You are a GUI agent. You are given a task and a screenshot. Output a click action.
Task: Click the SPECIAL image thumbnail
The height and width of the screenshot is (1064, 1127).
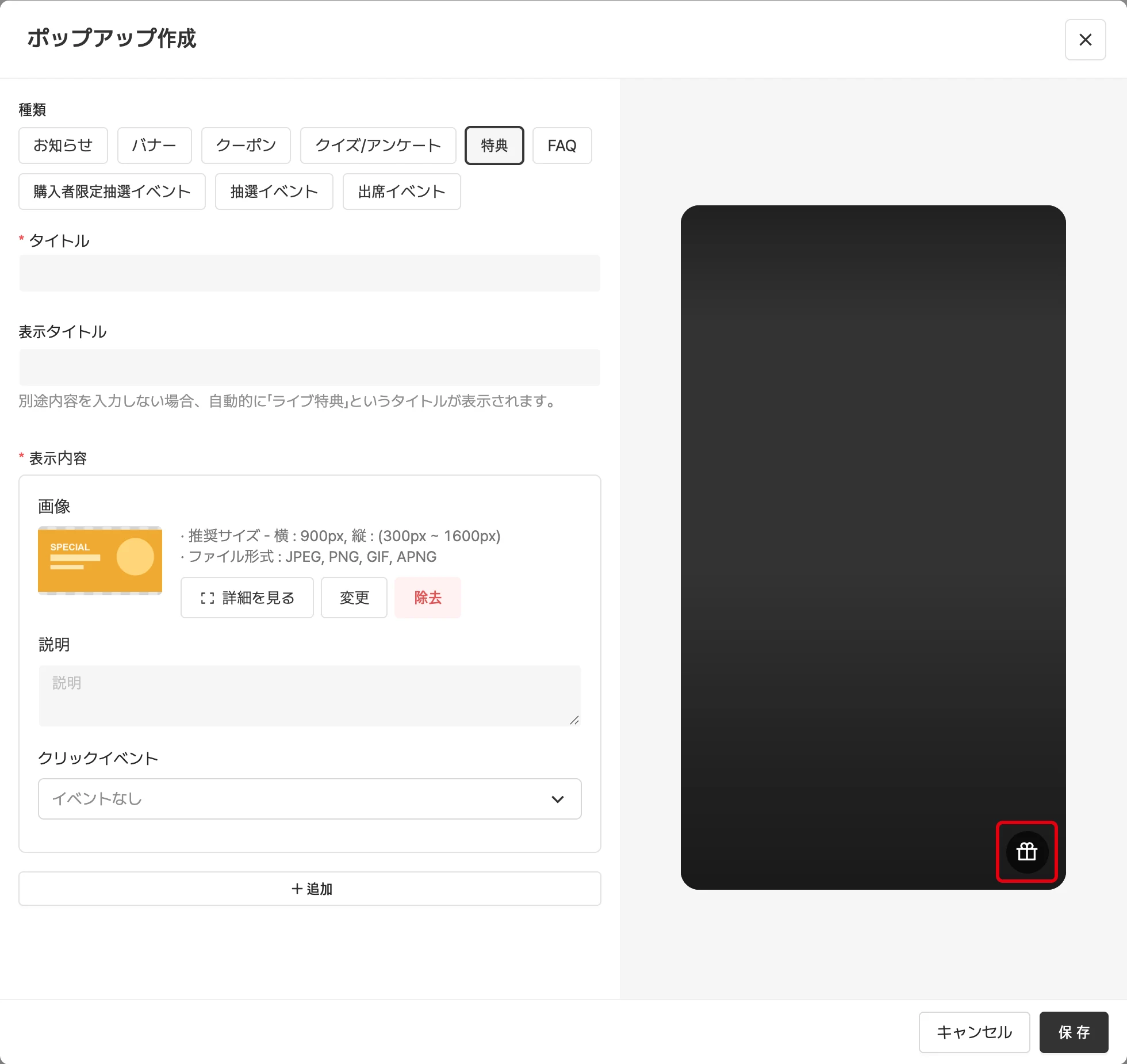(100, 561)
